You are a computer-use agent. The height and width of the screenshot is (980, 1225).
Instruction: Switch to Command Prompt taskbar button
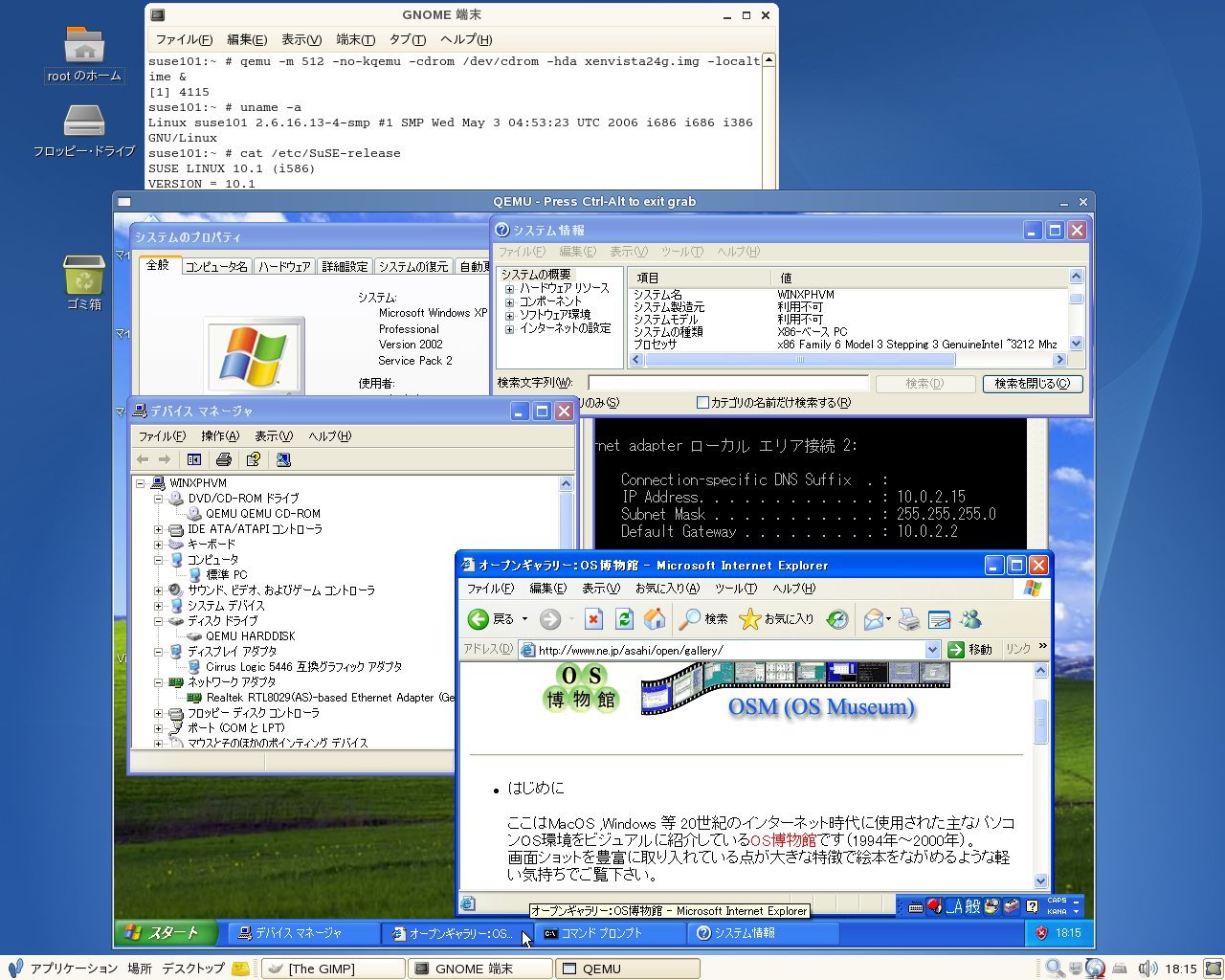tap(611, 933)
